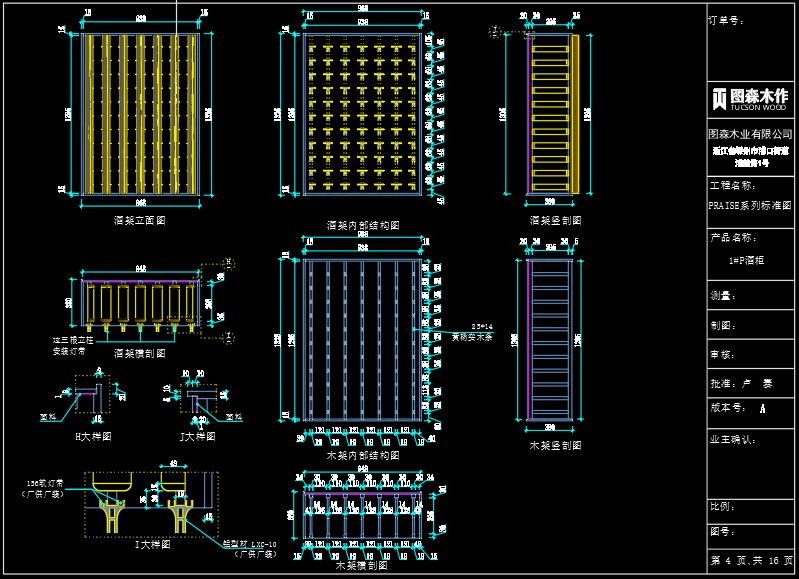Select the page number text 第4页 共16页
Viewport: 799px width, 579px height.
(751, 560)
